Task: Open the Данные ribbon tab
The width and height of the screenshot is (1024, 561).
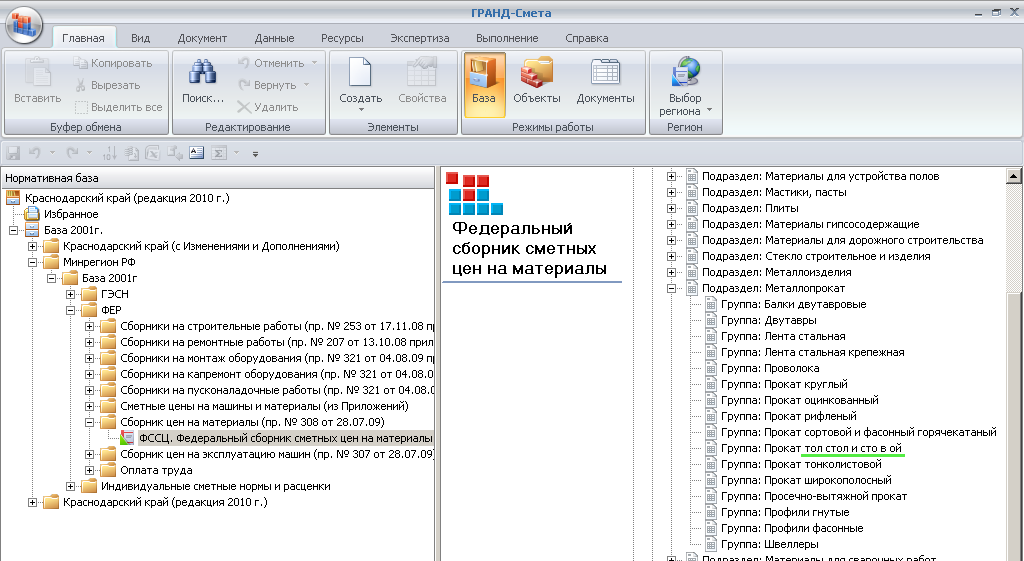Action: point(274,38)
